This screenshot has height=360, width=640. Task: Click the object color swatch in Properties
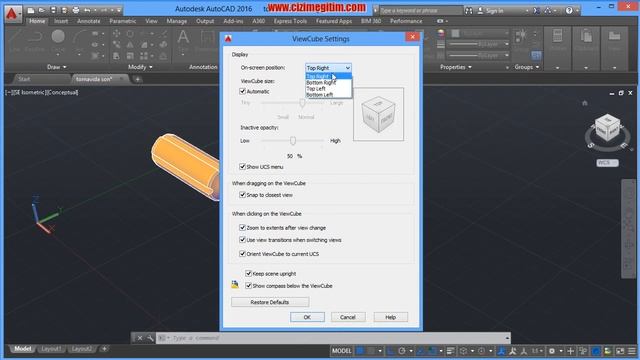pos(456,33)
